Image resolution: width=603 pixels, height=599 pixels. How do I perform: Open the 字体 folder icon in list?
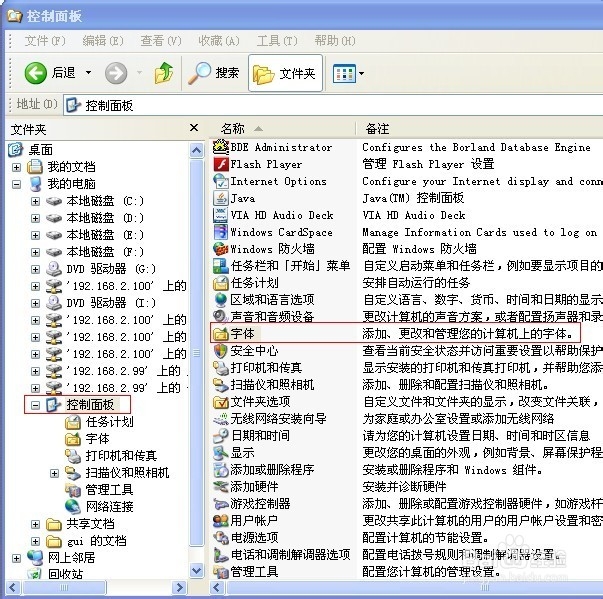(221, 333)
